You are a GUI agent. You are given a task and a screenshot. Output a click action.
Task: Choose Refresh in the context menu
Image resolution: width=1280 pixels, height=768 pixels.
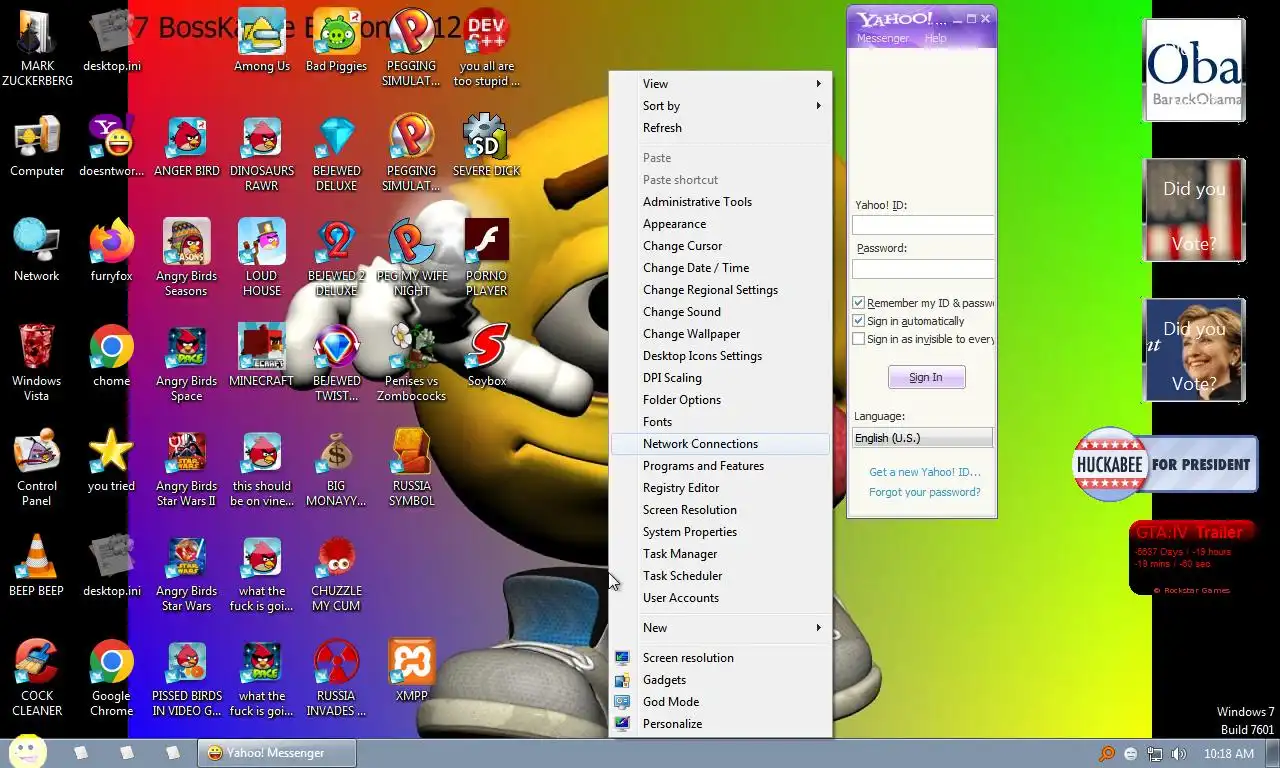720,128
